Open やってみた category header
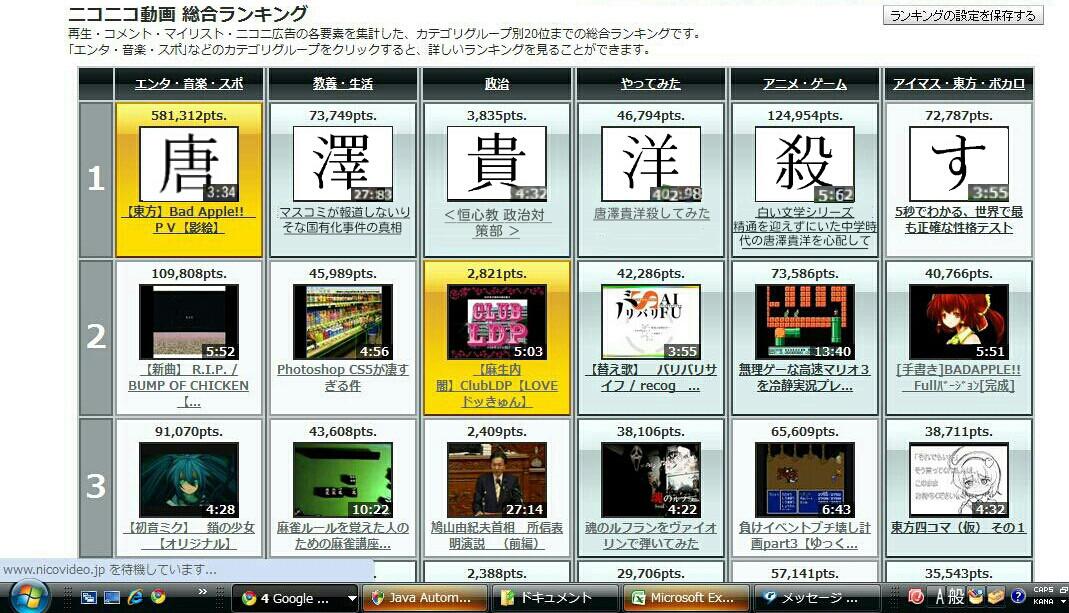Viewport: 1069px width, 613px height. pyautogui.click(x=651, y=84)
